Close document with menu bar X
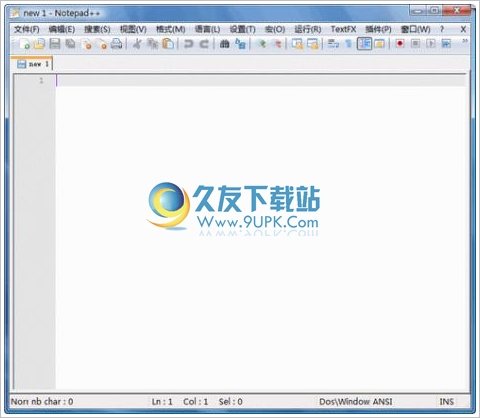 tap(463, 29)
